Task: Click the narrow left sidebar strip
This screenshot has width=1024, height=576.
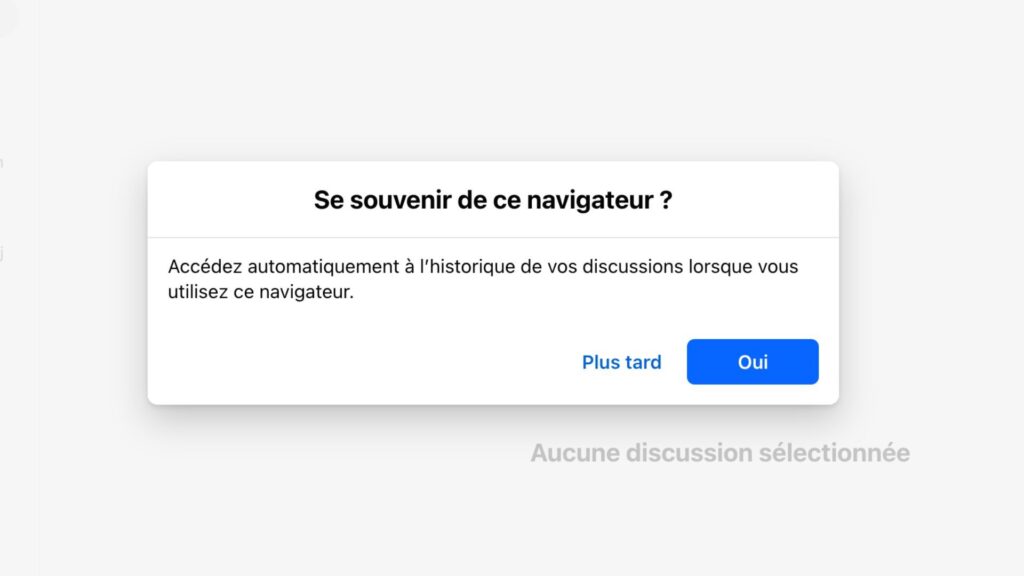Action: [x=18, y=288]
